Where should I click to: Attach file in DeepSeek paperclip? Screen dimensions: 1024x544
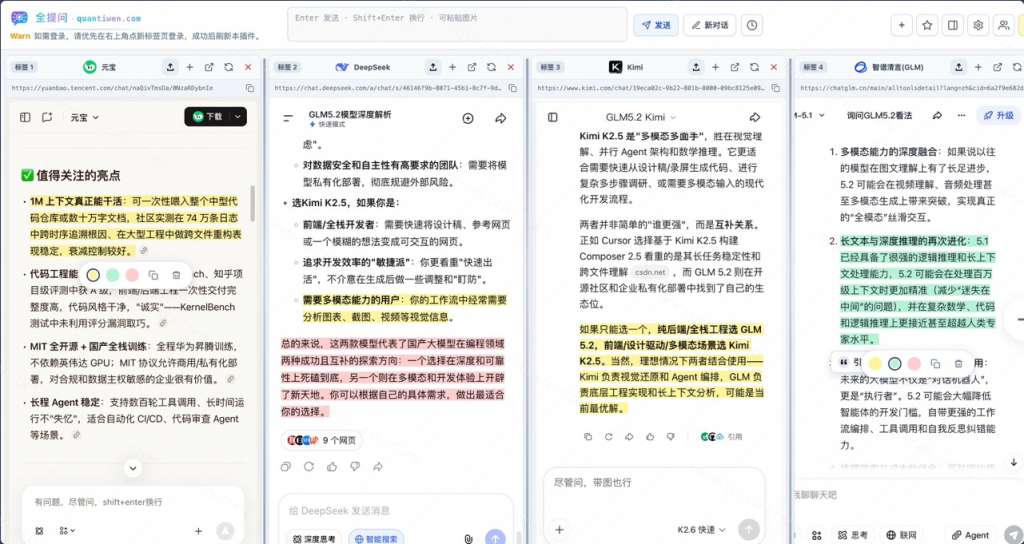click(468, 539)
